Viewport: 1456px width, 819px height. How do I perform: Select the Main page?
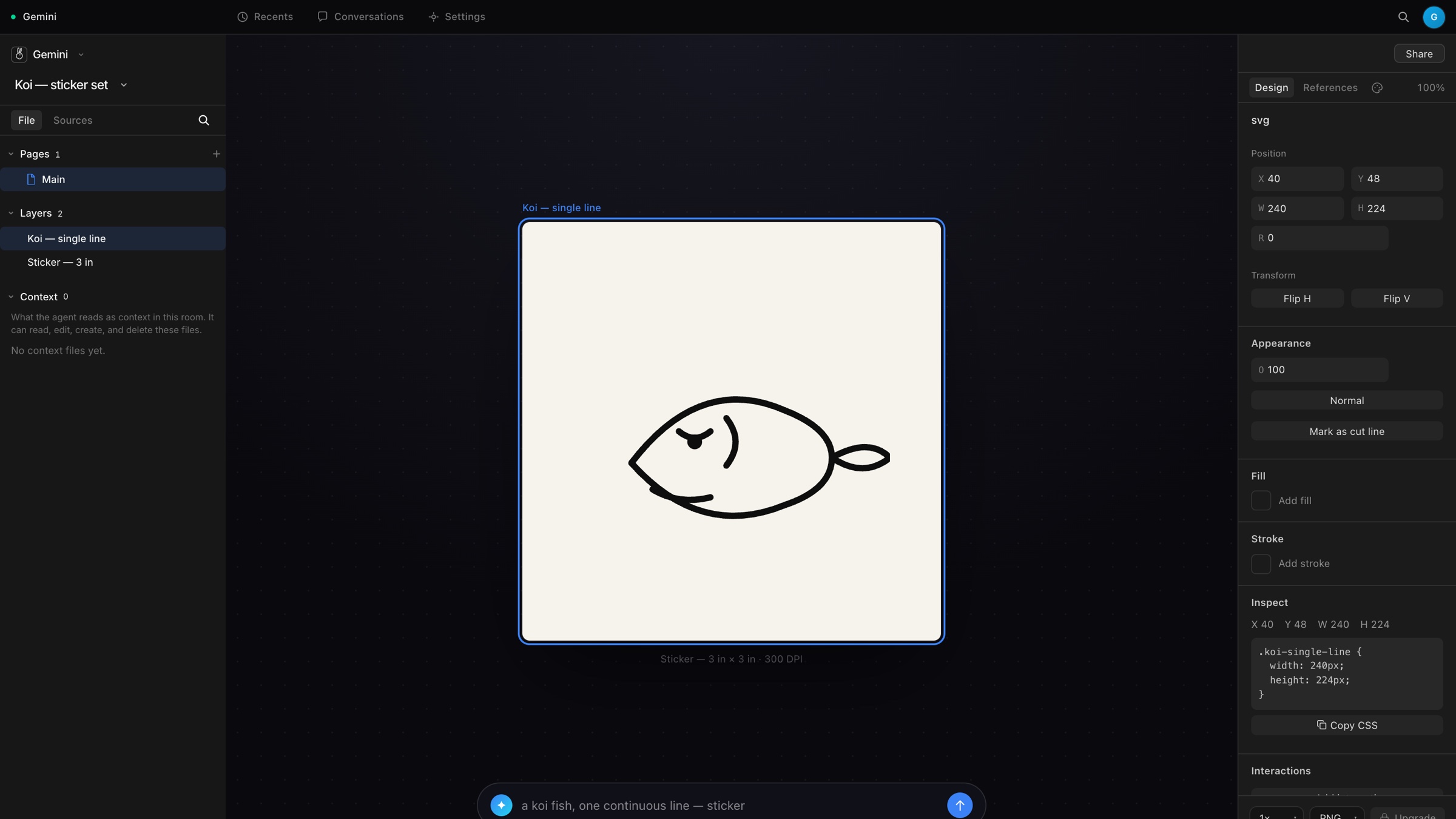pos(113,180)
